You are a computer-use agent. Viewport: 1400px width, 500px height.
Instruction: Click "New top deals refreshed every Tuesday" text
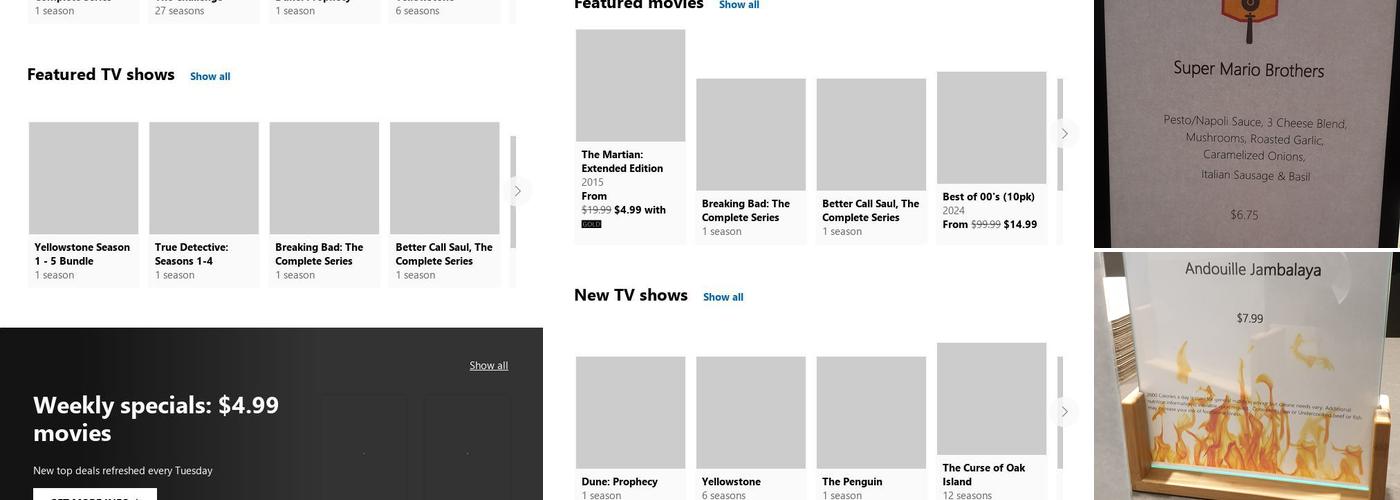(123, 471)
